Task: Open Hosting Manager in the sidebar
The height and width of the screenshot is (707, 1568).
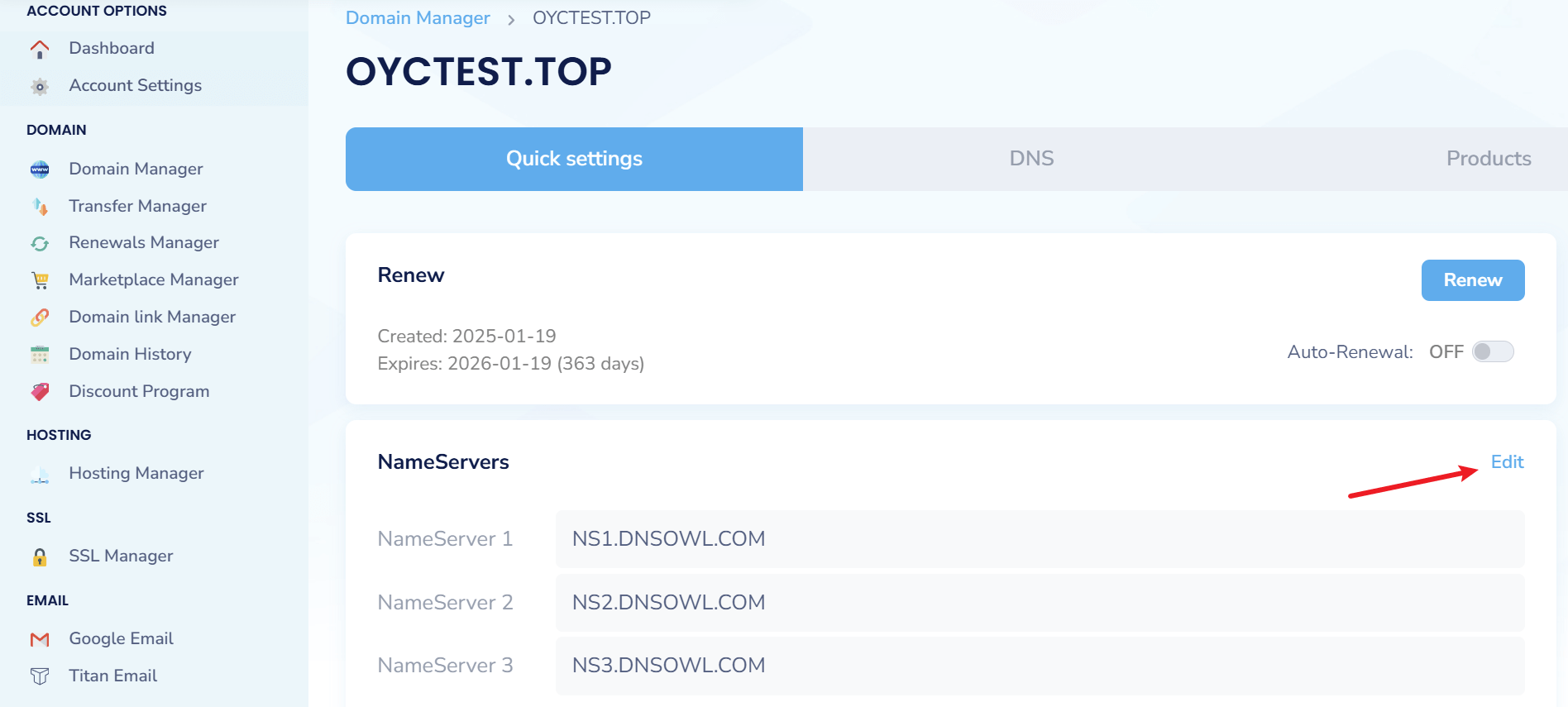Action: pos(136,474)
